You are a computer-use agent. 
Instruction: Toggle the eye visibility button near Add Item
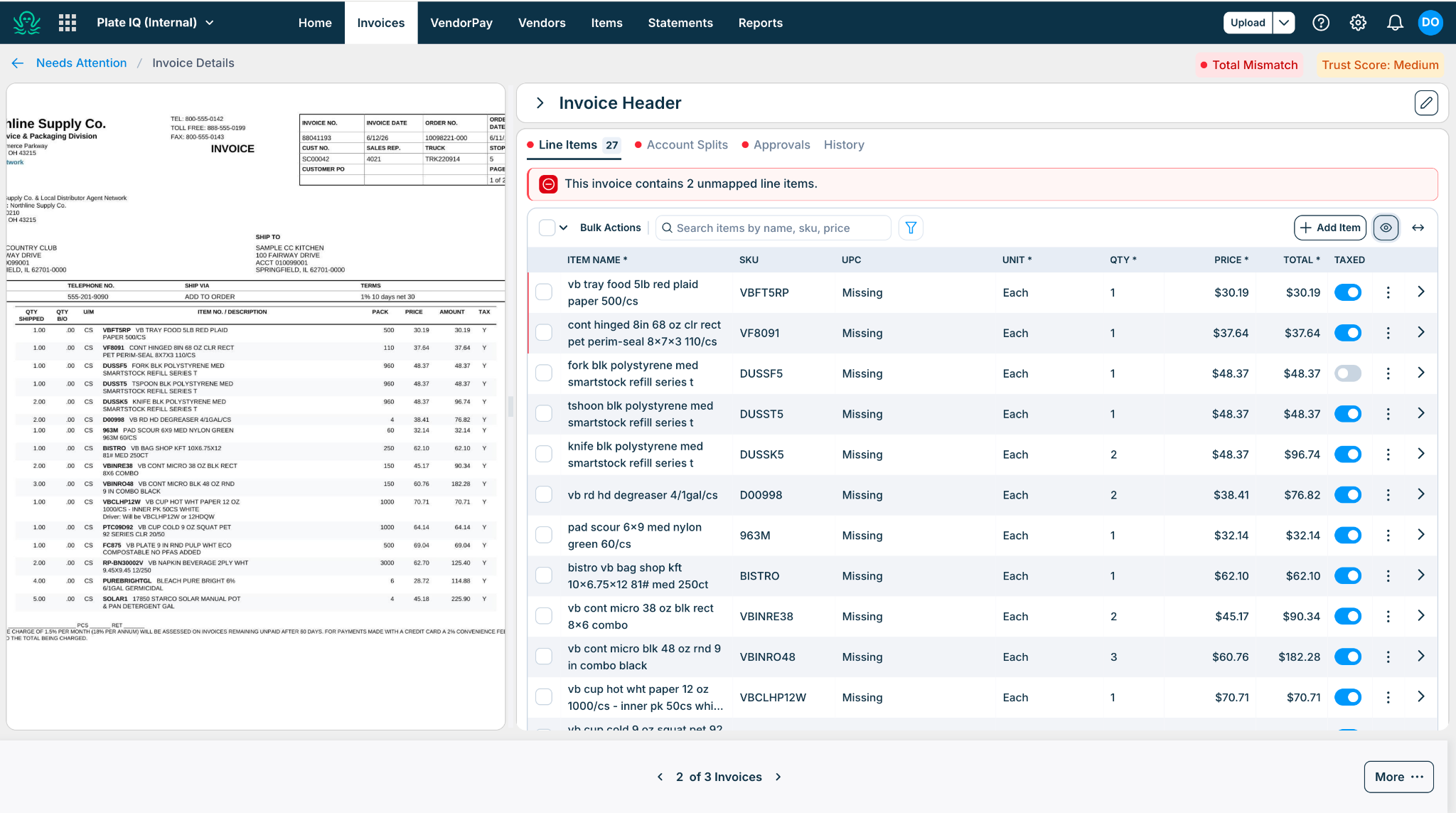click(x=1386, y=228)
